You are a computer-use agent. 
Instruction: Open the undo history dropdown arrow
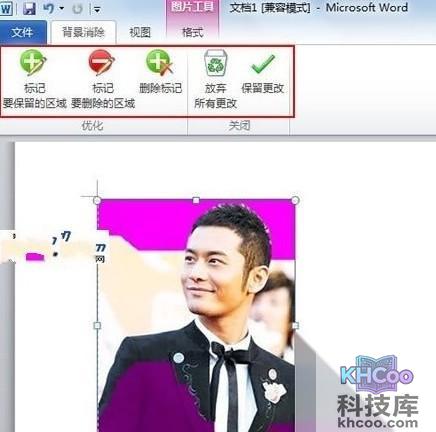[62, 8]
